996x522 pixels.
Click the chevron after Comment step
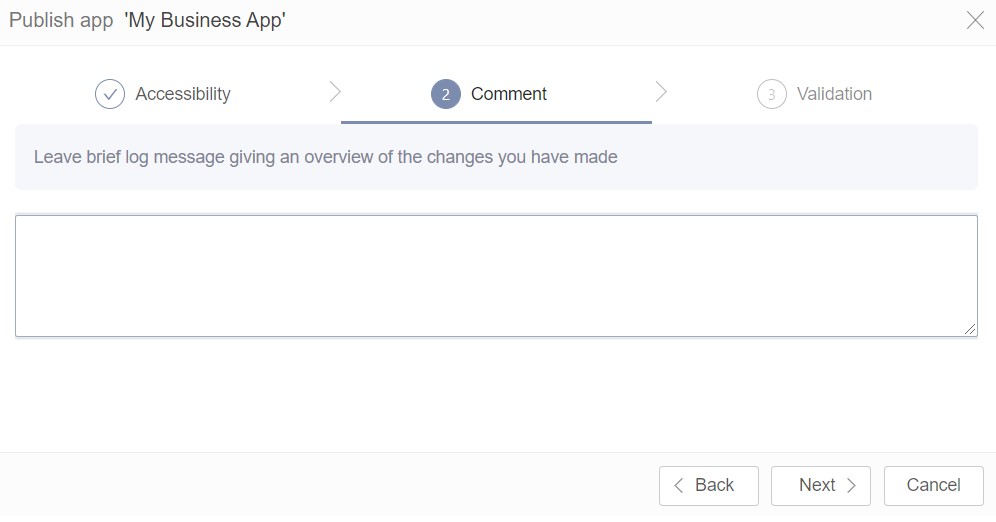[x=661, y=92]
